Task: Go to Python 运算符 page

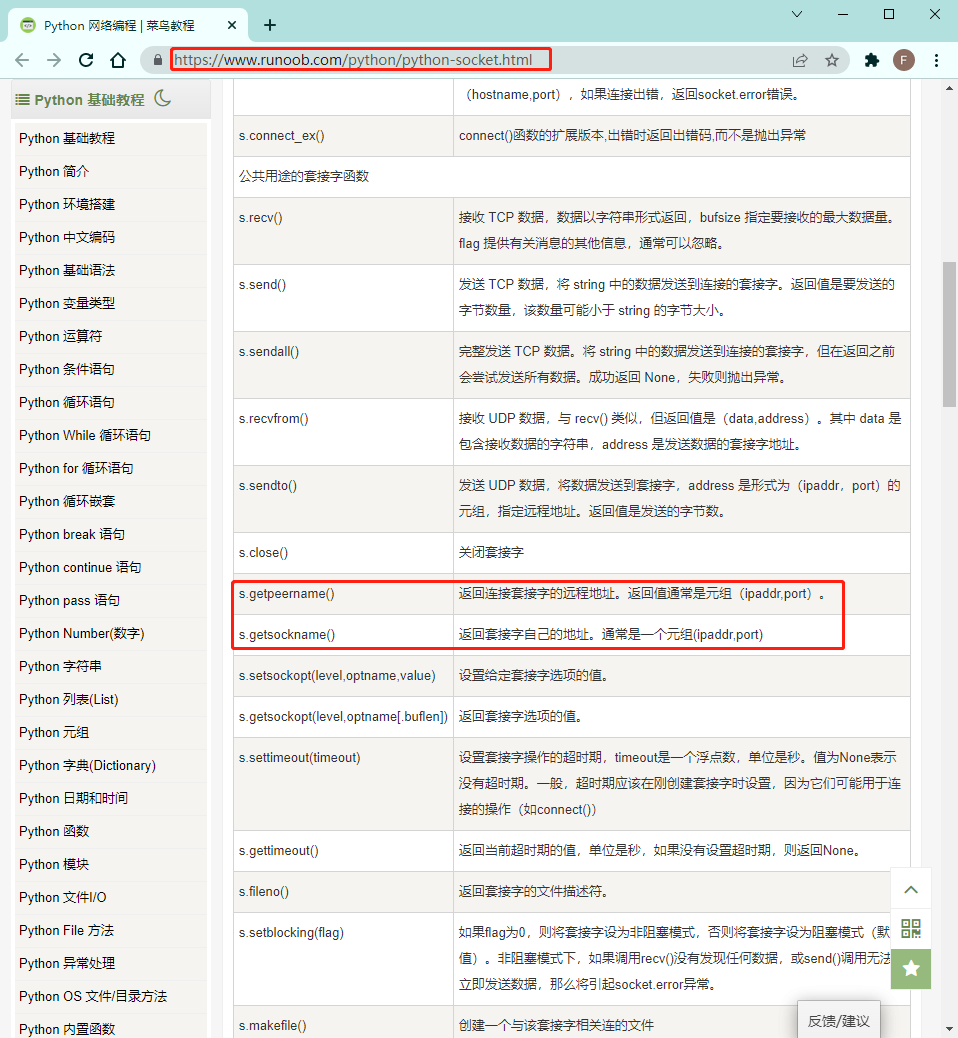Action: coord(60,336)
